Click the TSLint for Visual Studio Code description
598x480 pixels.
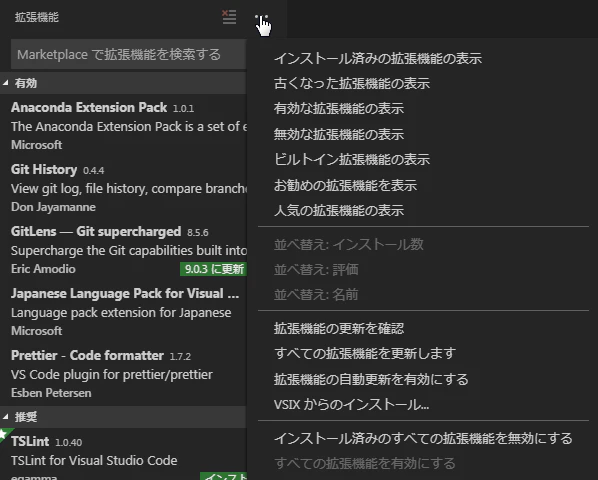[94, 461]
